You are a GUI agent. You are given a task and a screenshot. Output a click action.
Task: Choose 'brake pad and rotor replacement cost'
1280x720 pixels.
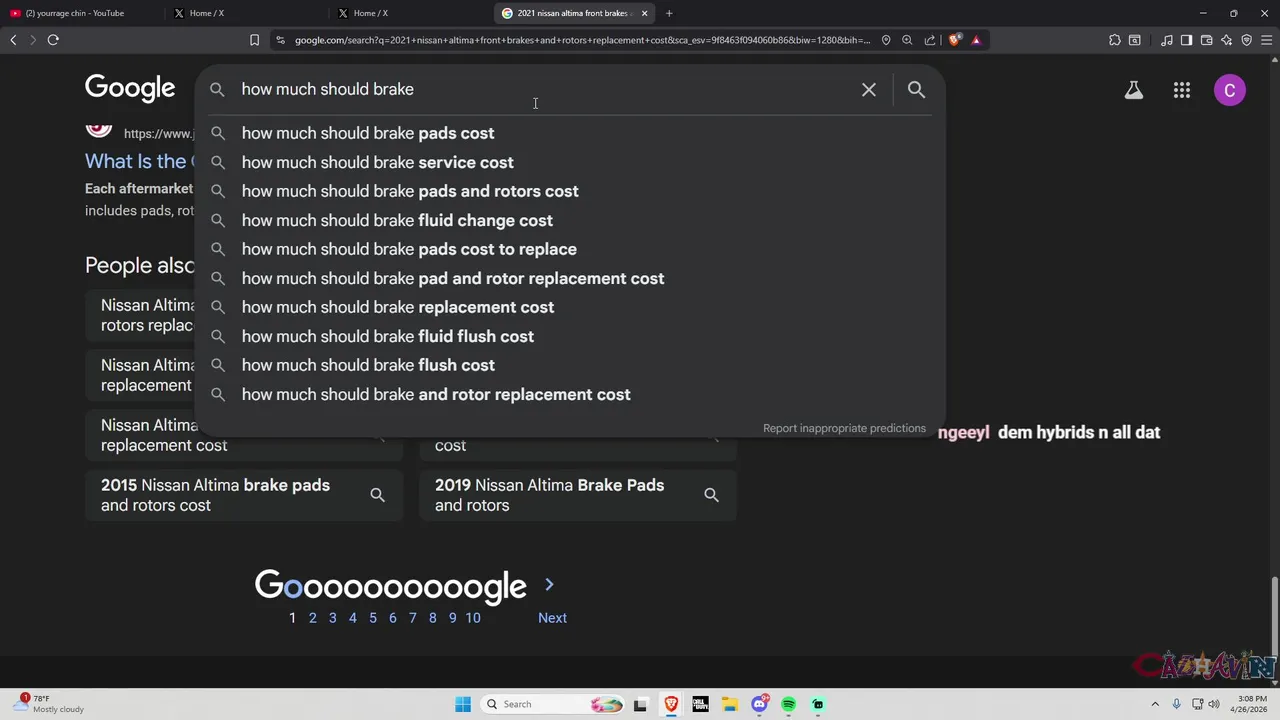coord(570,278)
